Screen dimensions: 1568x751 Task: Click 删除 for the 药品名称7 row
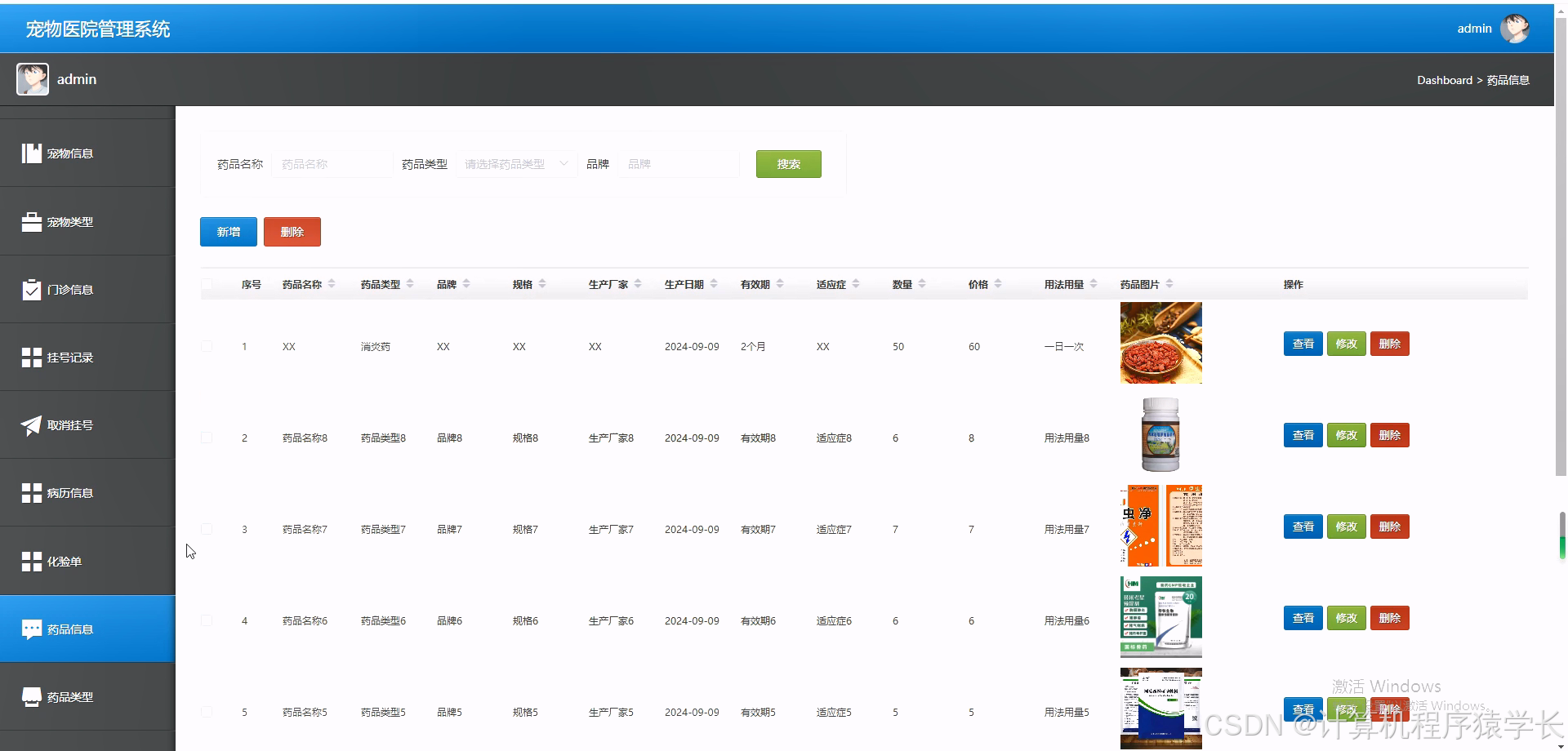pos(1390,527)
